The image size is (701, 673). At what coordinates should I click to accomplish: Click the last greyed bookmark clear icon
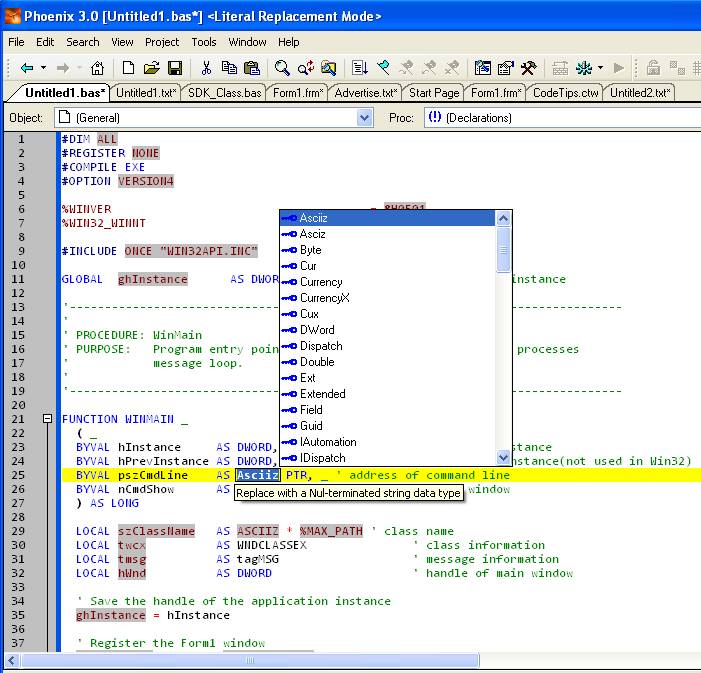click(453, 68)
